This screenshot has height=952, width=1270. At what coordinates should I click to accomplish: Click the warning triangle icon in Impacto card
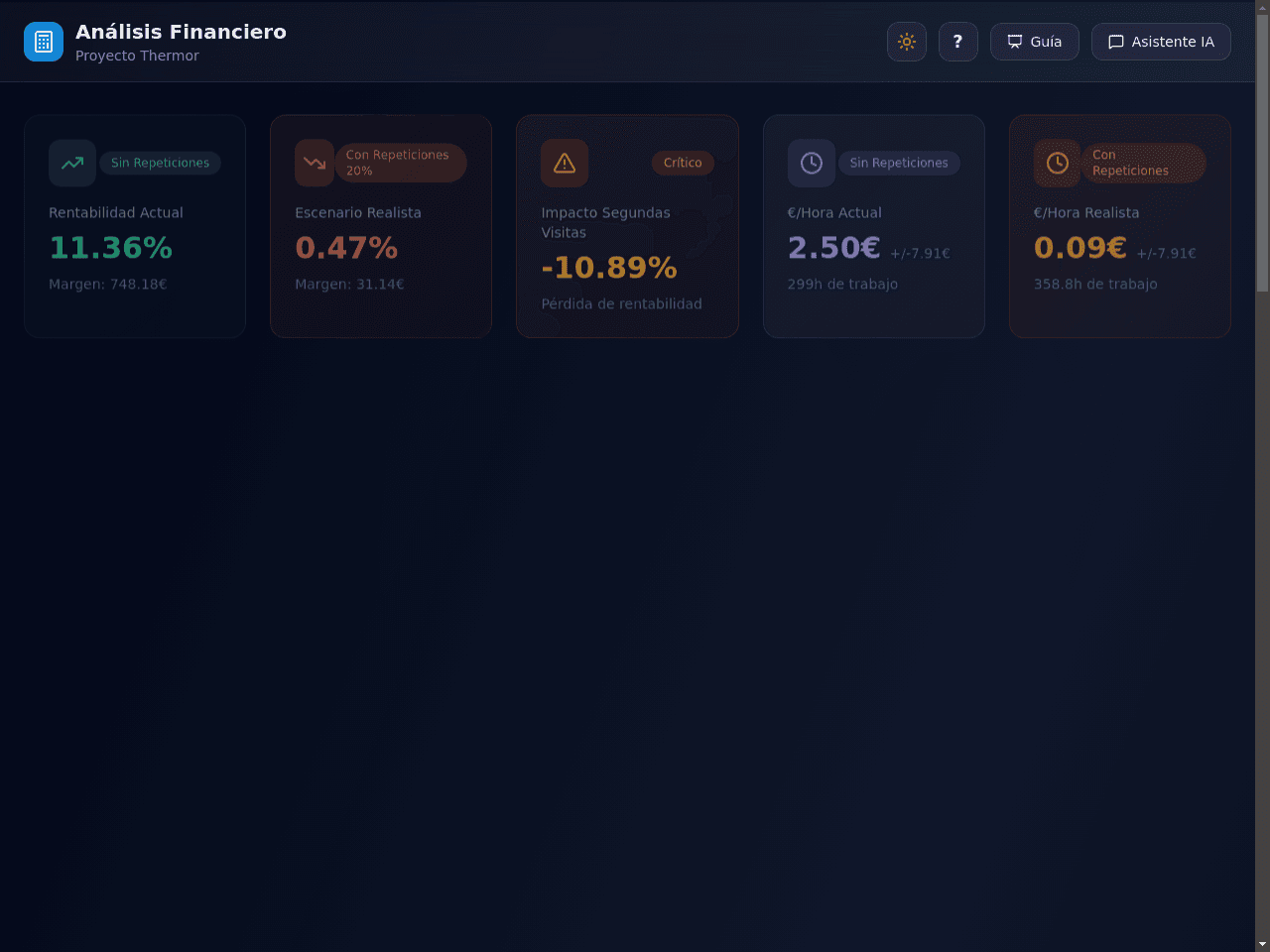[565, 163]
